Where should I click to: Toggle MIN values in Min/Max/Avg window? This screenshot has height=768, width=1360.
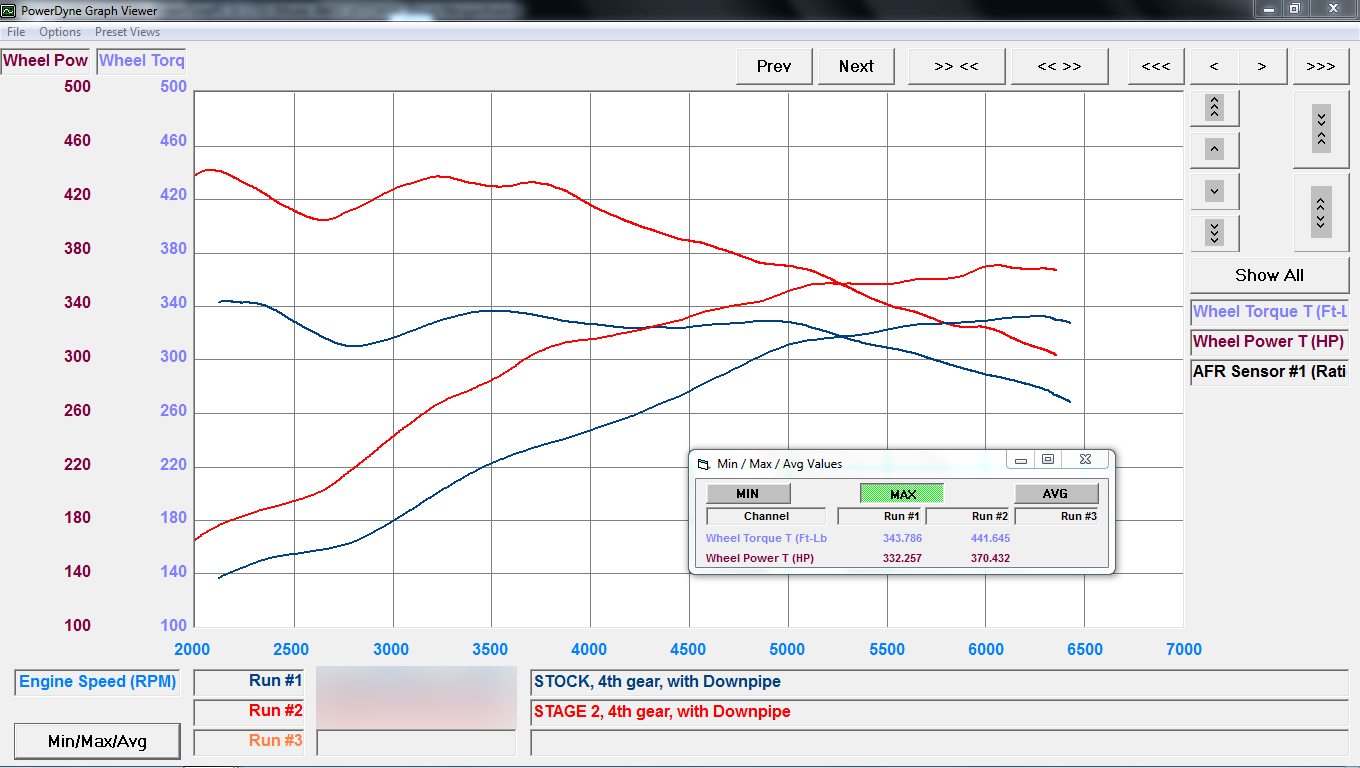pyautogui.click(x=748, y=493)
